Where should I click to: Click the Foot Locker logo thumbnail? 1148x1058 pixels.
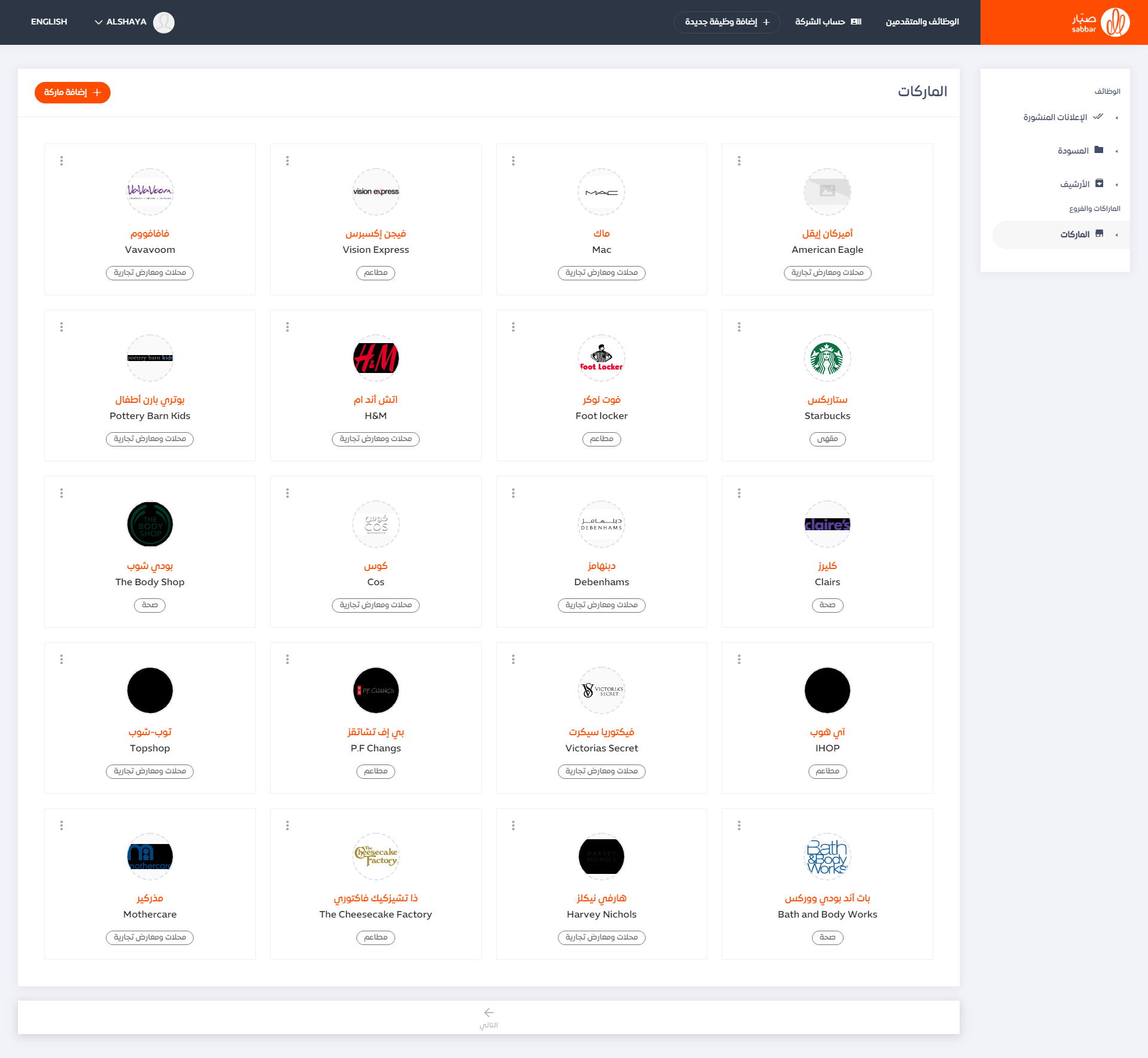point(602,358)
